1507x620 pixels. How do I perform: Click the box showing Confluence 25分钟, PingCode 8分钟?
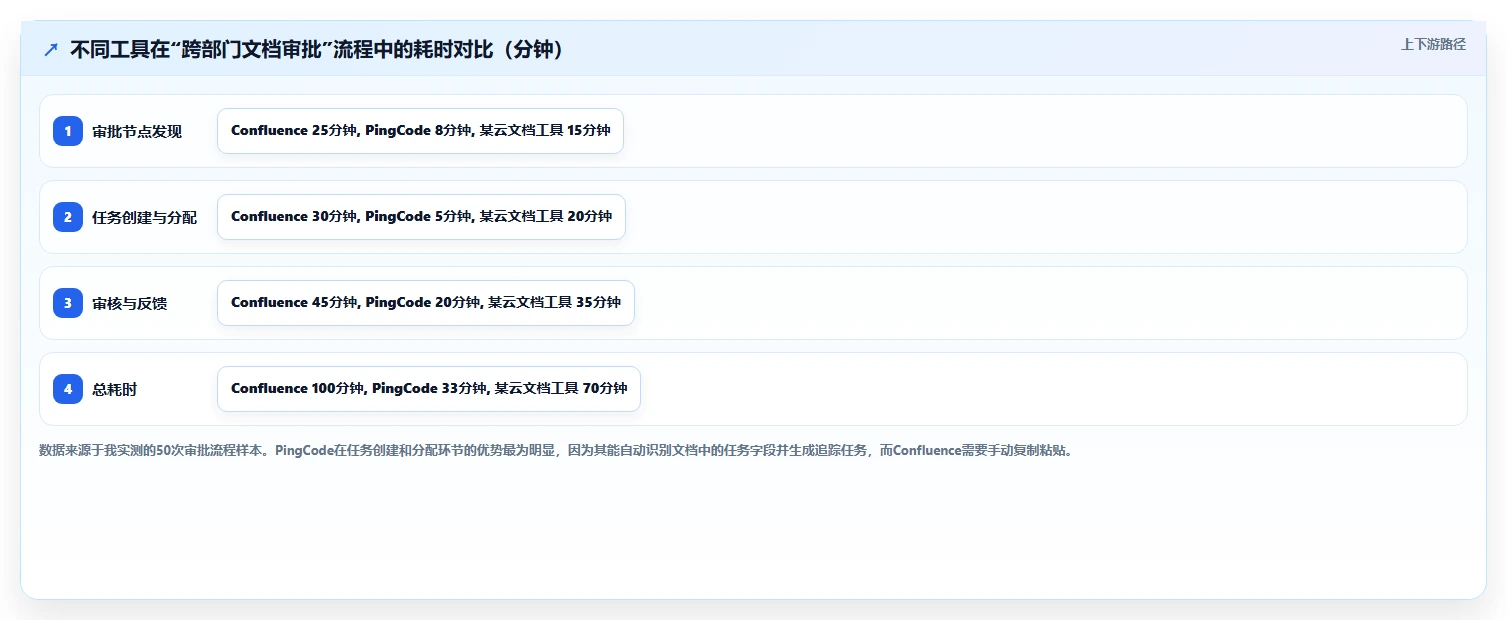pos(420,131)
